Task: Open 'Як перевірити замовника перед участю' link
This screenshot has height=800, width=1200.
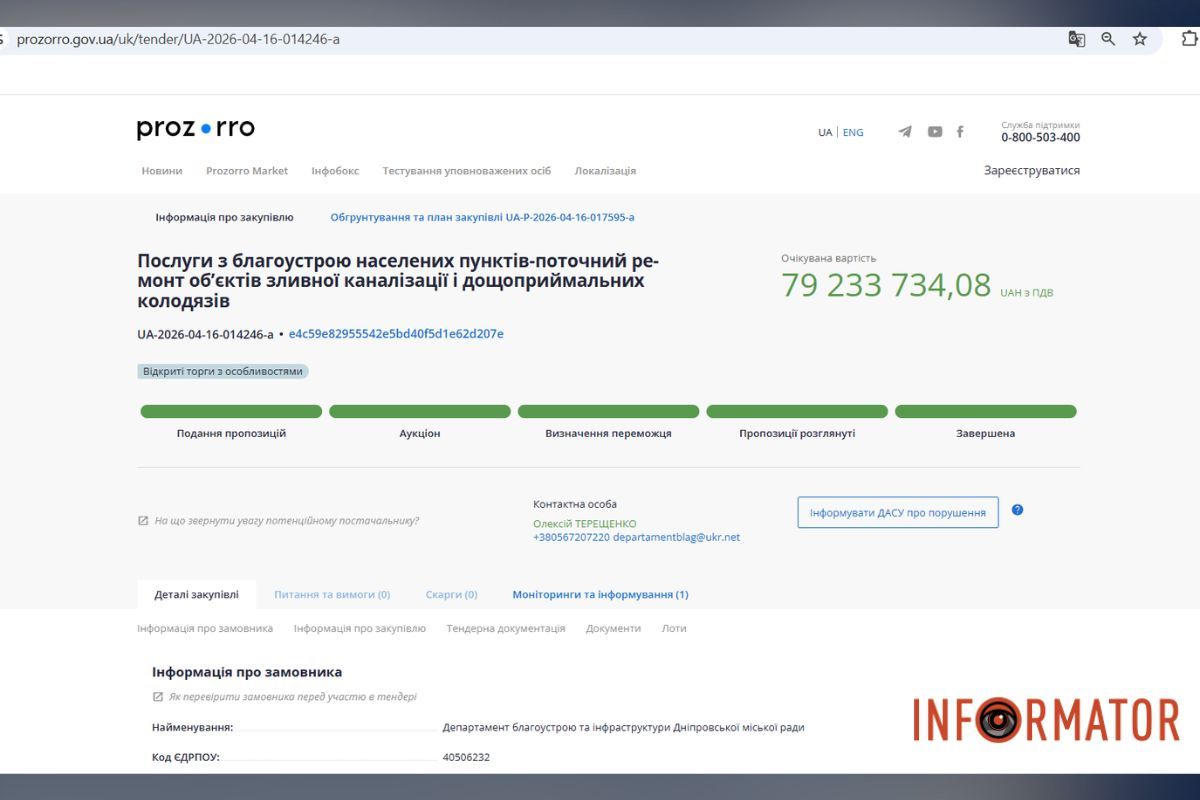Action: 293,697
